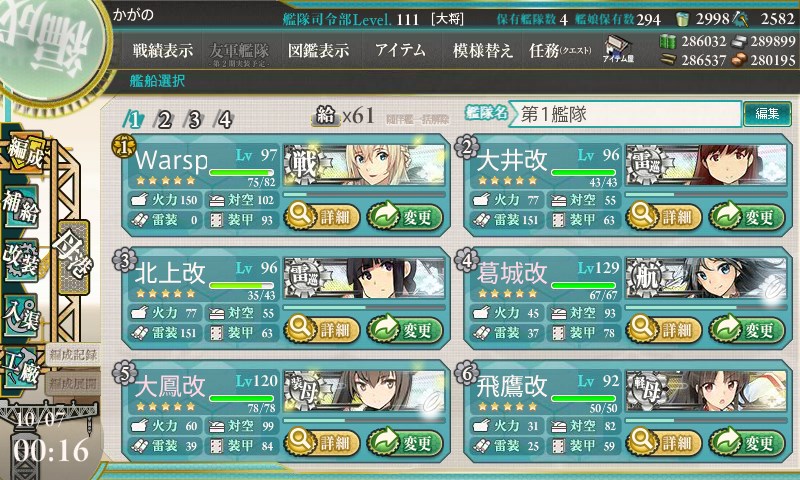Screen dimensions: 800x480
Task: Click the 母港 home port button
Action: tap(73, 257)
